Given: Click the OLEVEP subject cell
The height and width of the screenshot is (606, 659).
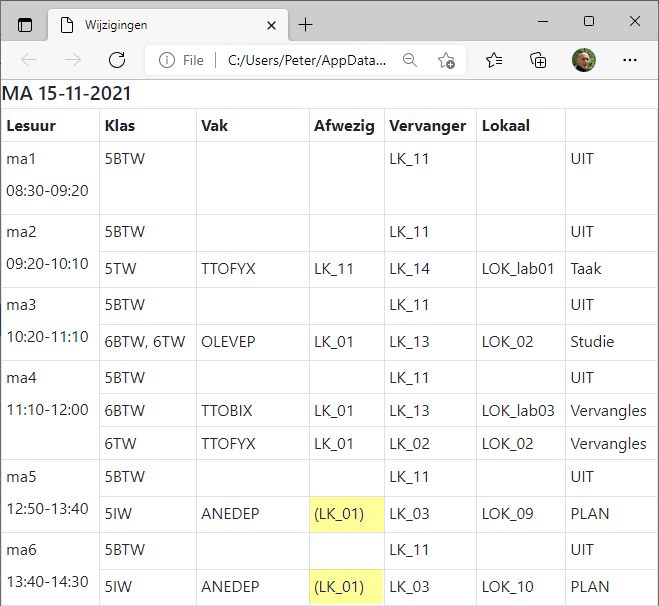Looking at the screenshot, I should [228, 342].
